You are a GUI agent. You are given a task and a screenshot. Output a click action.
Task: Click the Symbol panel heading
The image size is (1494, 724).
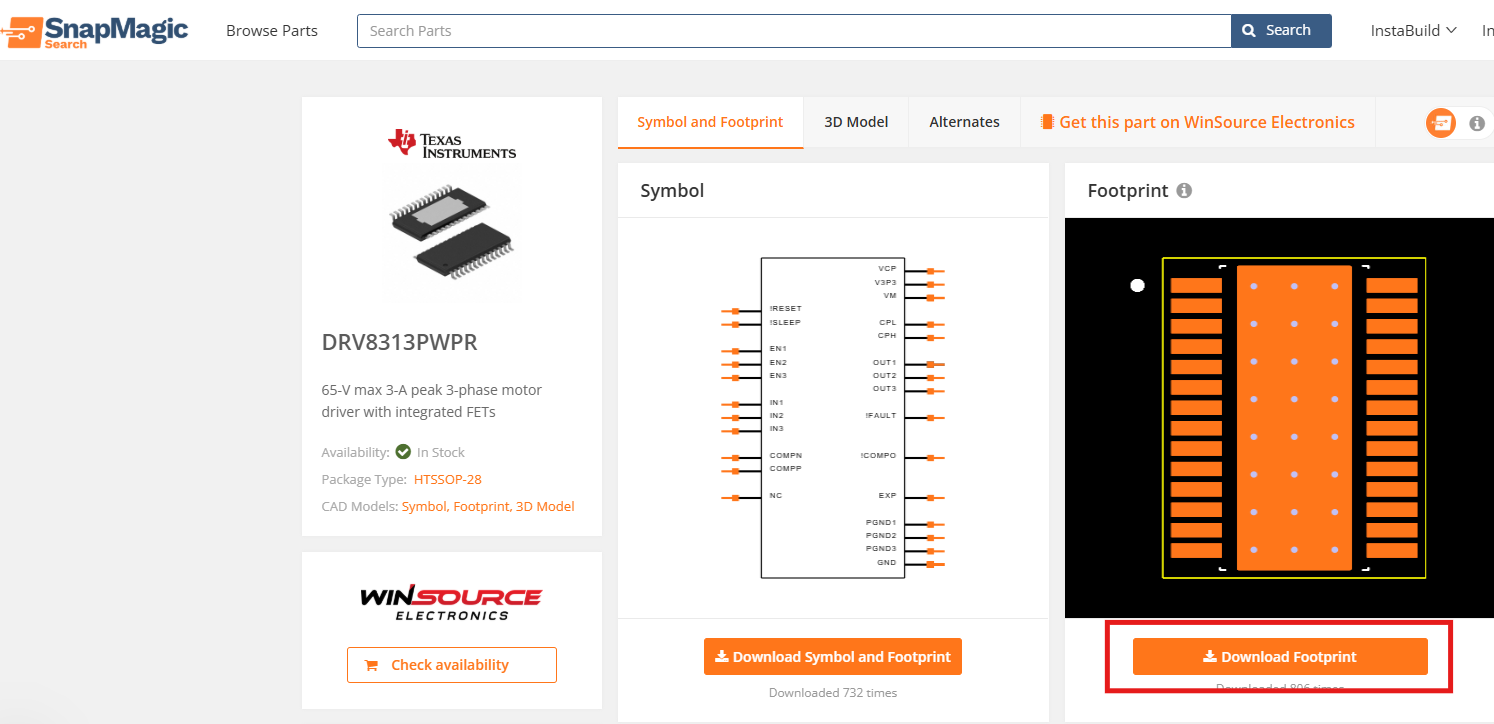point(672,190)
